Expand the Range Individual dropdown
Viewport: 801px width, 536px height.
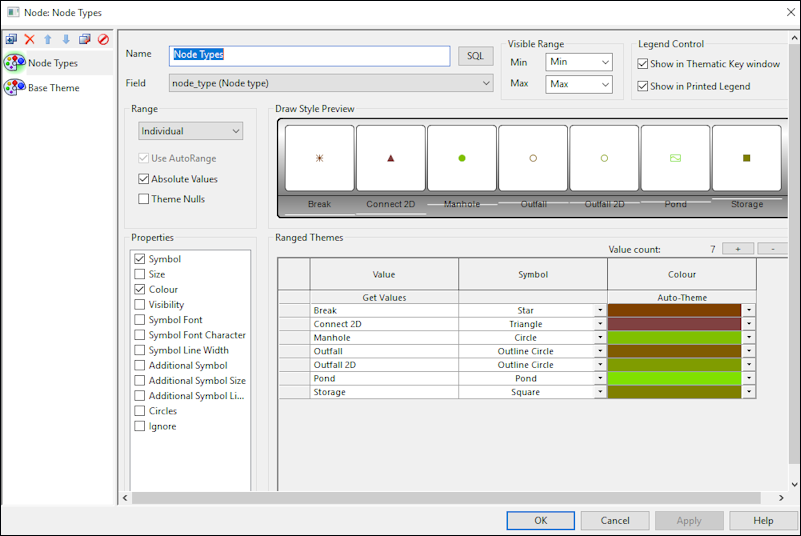pyautogui.click(x=190, y=131)
